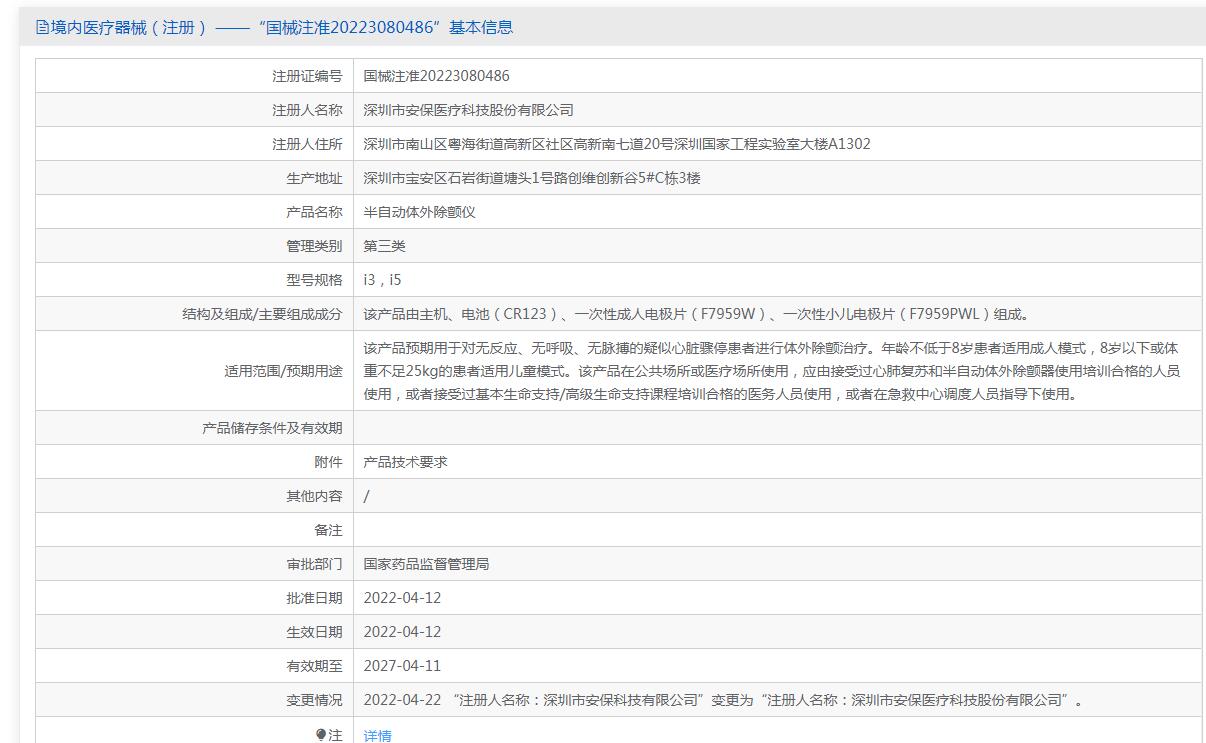This screenshot has width=1206, height=743.
Task: Click the 批准日期 row label
Action: 313,598
